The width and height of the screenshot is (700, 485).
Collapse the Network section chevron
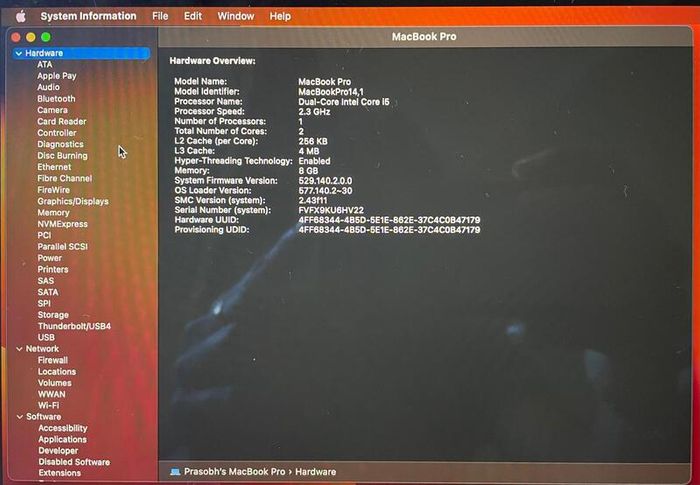19,349
